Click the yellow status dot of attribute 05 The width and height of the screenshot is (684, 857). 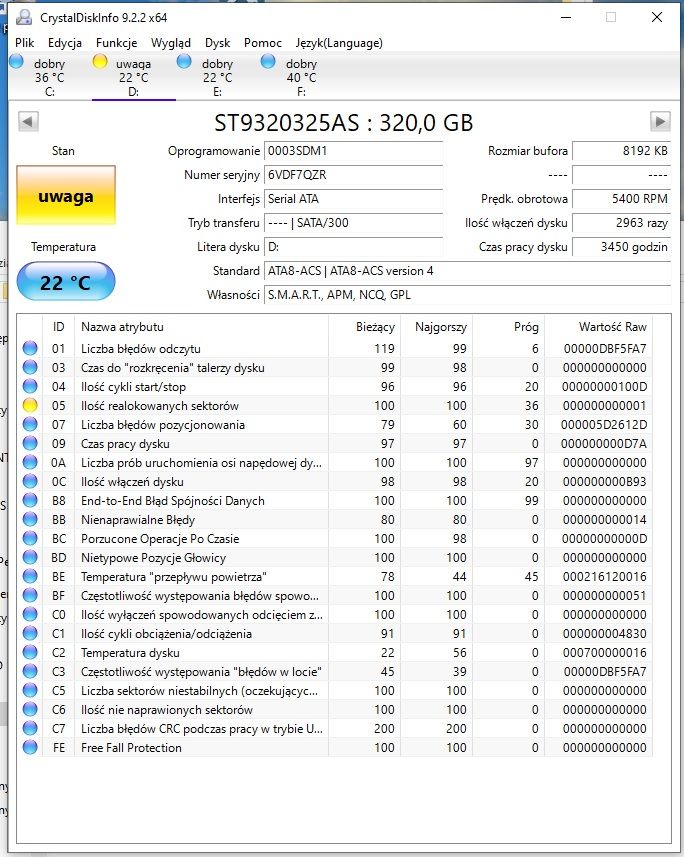(x=30, y=405)
